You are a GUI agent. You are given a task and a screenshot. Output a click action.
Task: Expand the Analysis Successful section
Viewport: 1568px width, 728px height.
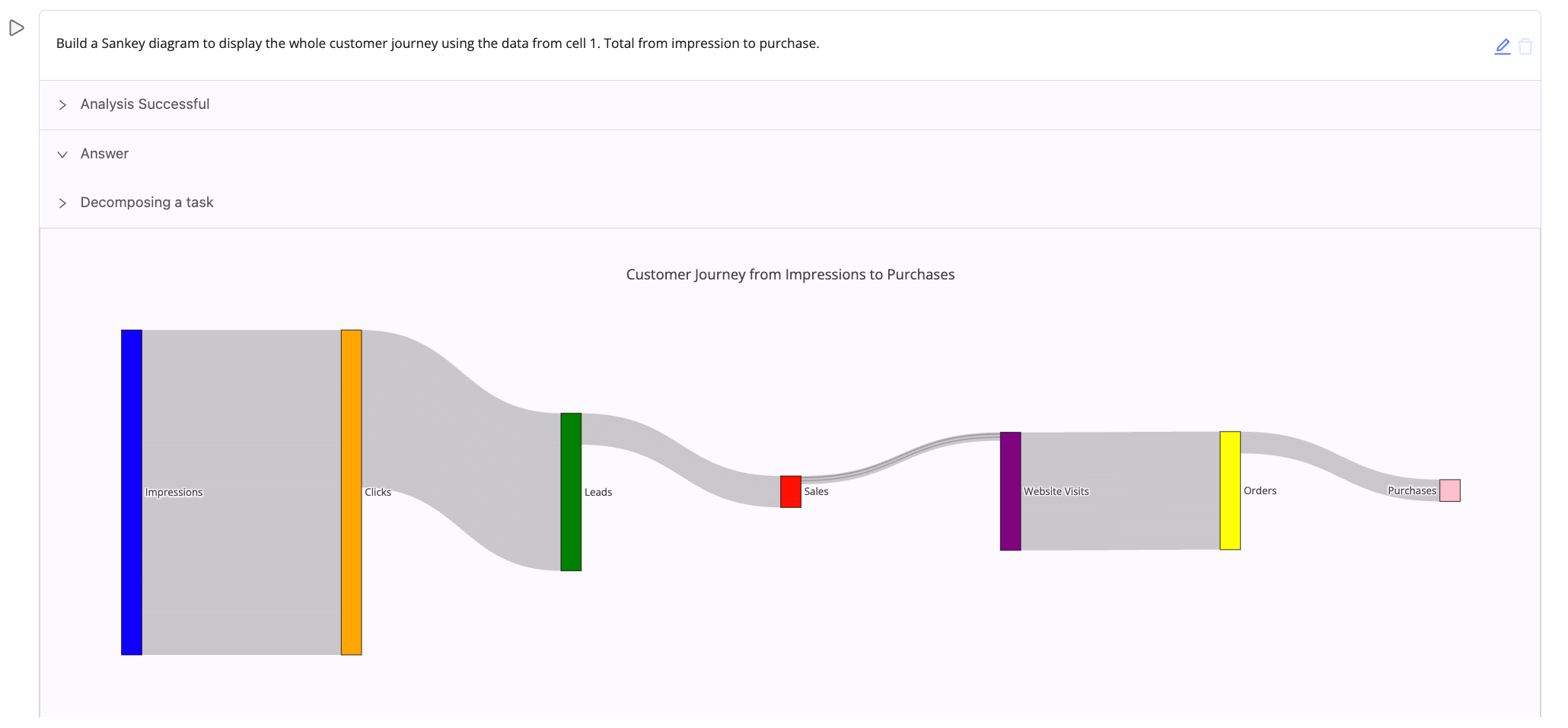coord(62,105)
